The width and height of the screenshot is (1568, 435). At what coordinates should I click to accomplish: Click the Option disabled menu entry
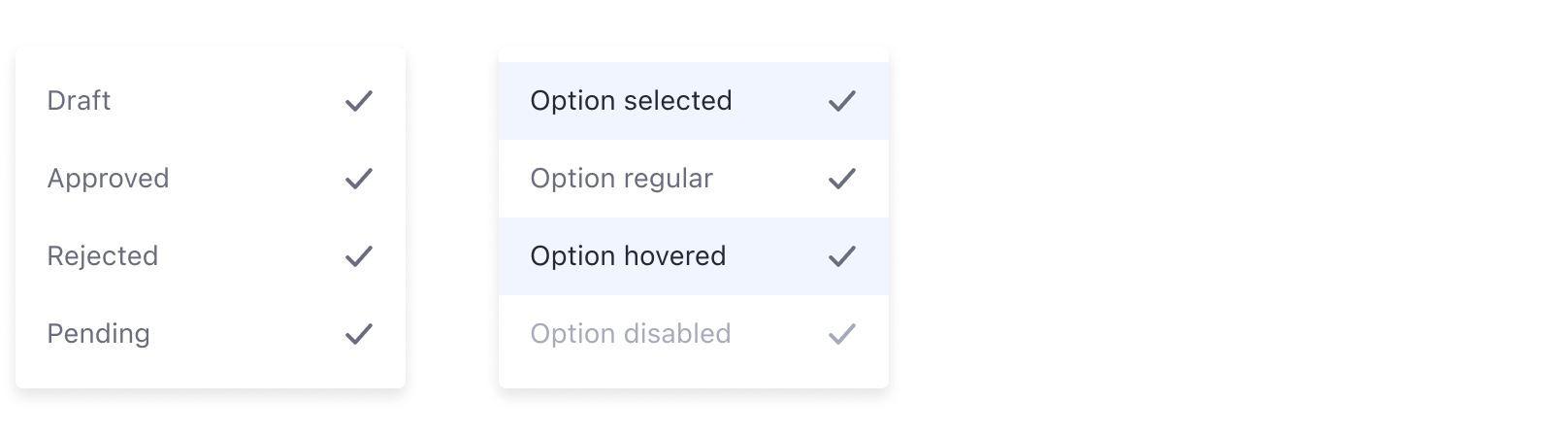(x=630, y=334)
